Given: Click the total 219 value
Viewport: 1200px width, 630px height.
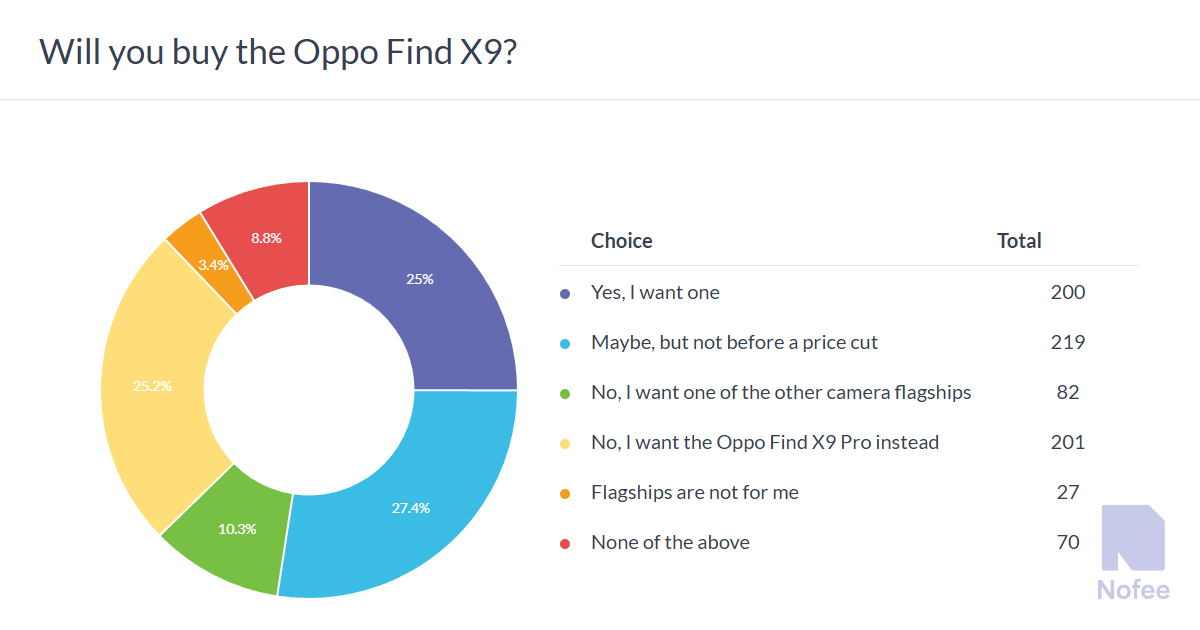Looking at the screenshot, I should click(1067, 342).
